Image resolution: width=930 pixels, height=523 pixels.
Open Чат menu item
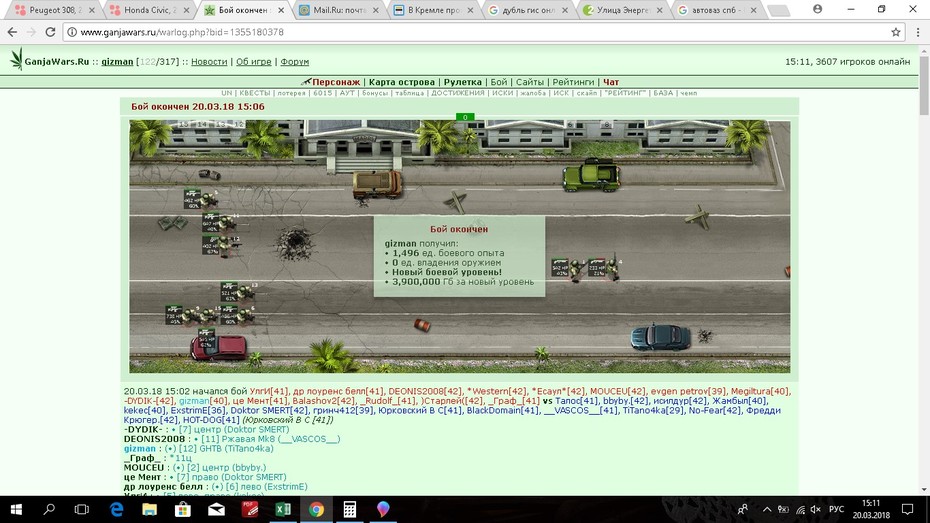tap(611, 82)
